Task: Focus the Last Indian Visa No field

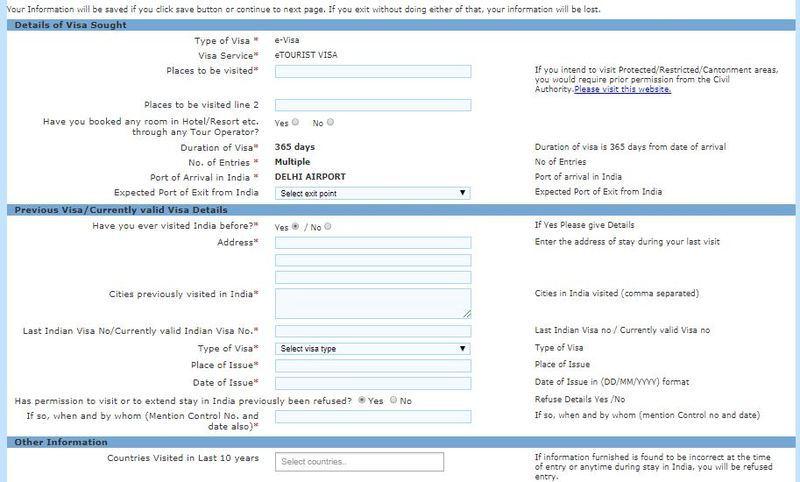Action: coord(372,331)
